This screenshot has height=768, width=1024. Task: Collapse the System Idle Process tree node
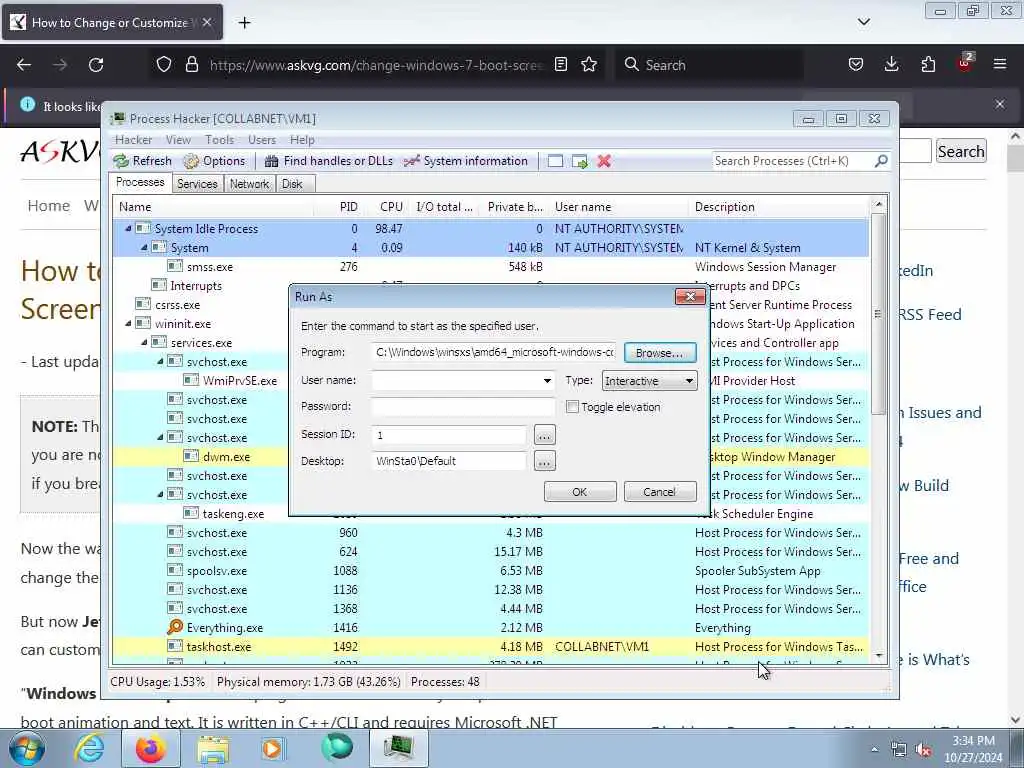pos(128,229)
